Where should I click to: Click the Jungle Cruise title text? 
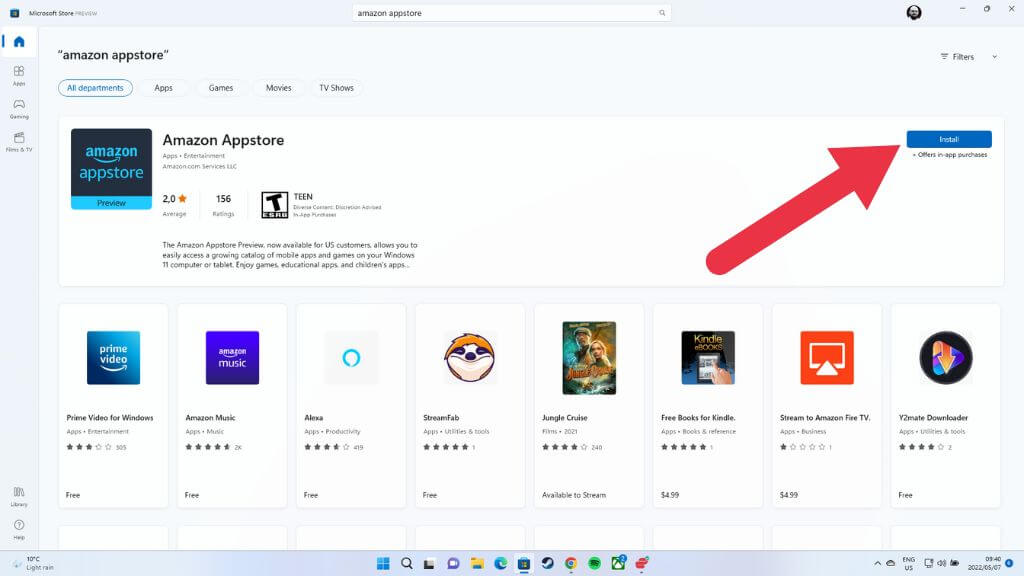coord(564,418)
